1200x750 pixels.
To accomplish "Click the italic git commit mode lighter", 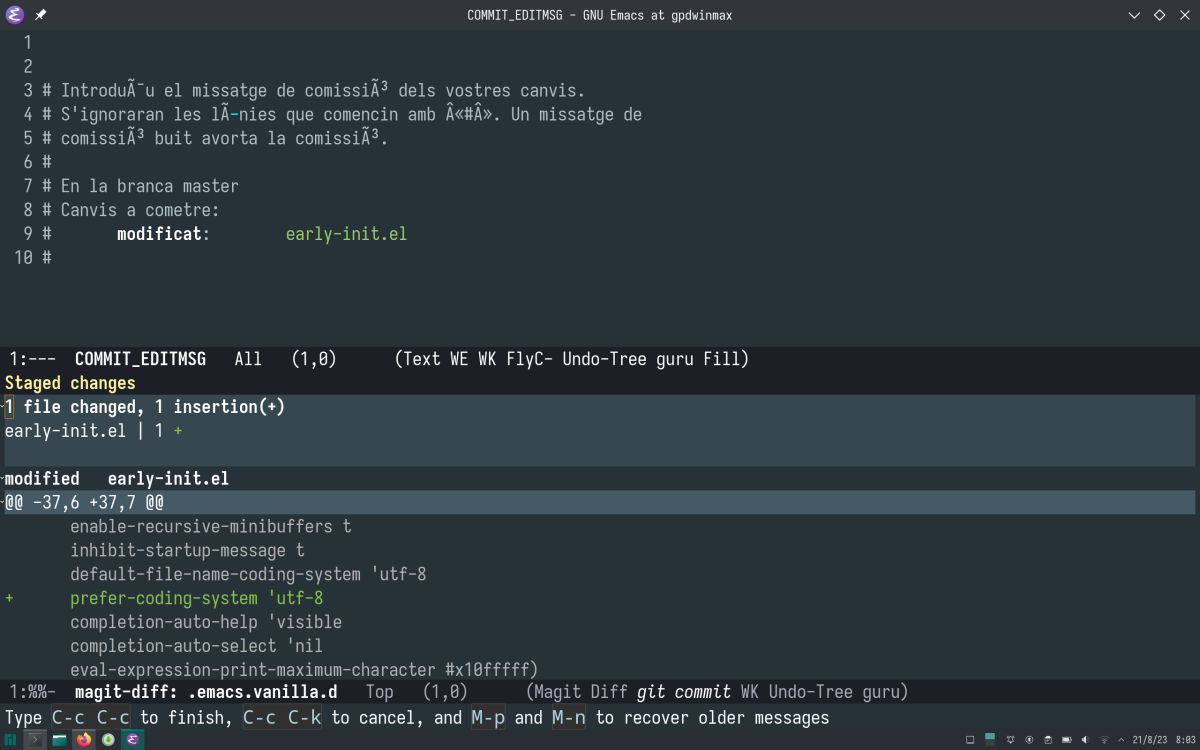I will 684,692.
